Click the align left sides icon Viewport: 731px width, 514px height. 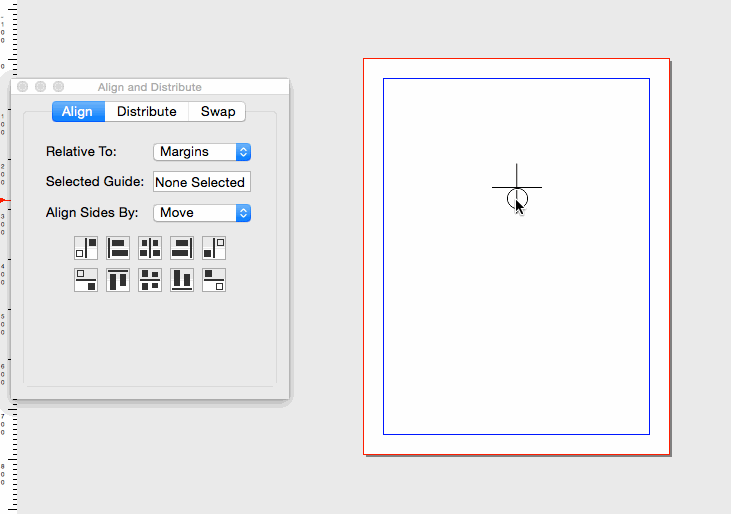(x=118, y=248)
